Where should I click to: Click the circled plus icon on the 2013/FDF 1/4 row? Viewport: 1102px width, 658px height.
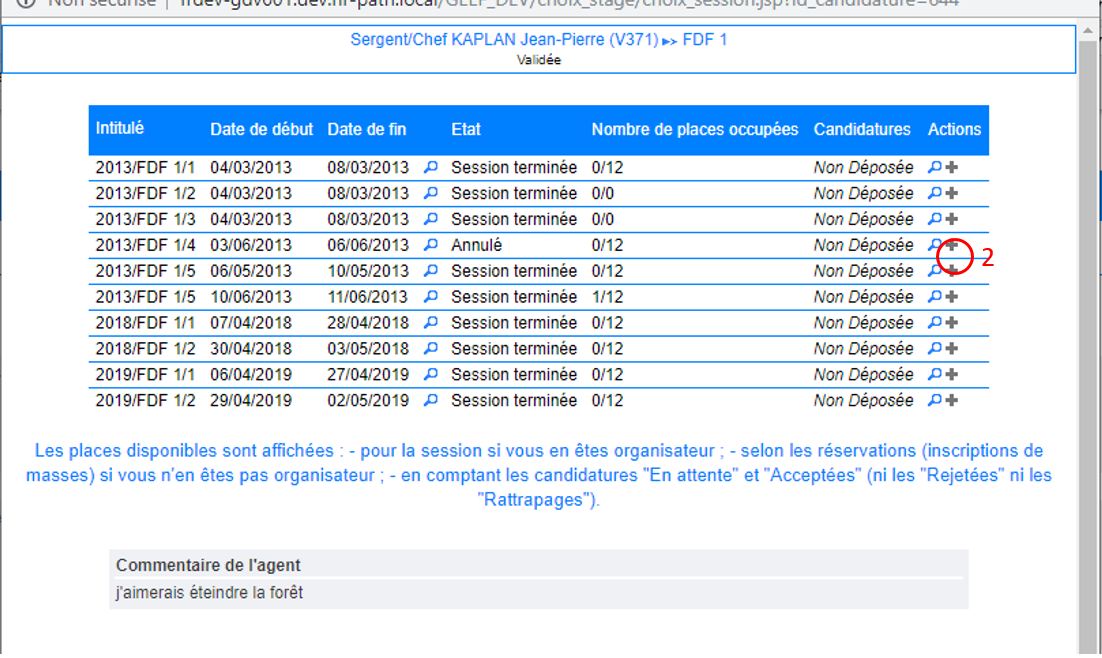(952, 245)
